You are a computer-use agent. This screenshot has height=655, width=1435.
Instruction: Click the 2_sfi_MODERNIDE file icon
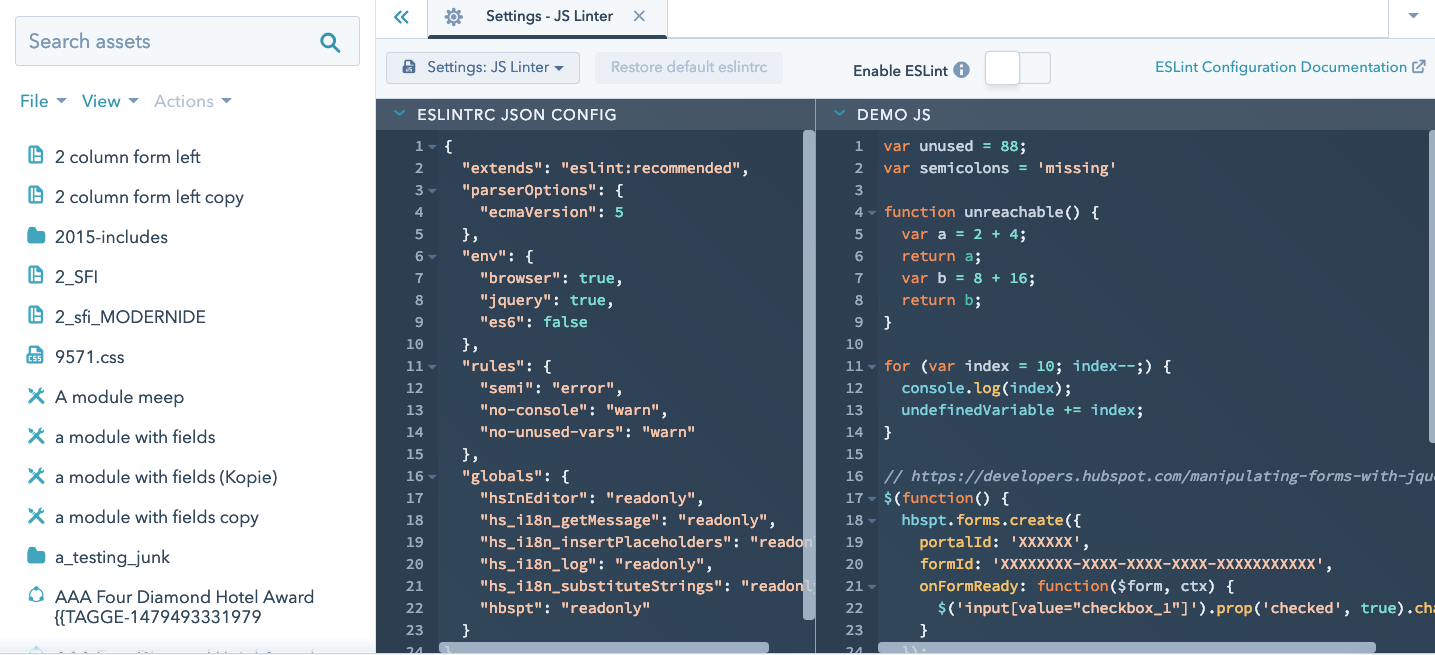tap(36, 315)
